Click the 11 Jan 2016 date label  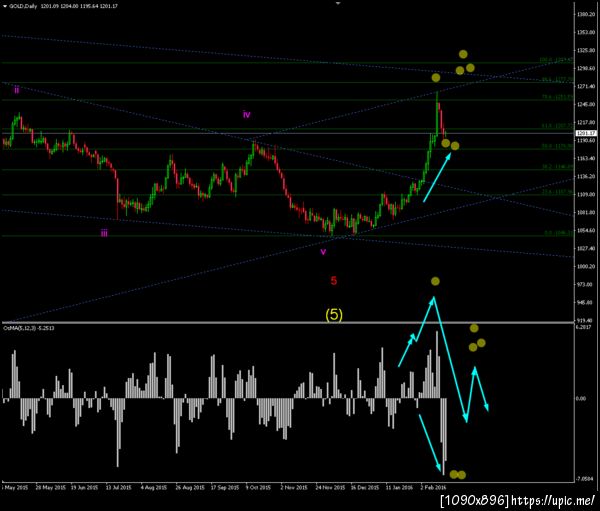click(399, 488)
